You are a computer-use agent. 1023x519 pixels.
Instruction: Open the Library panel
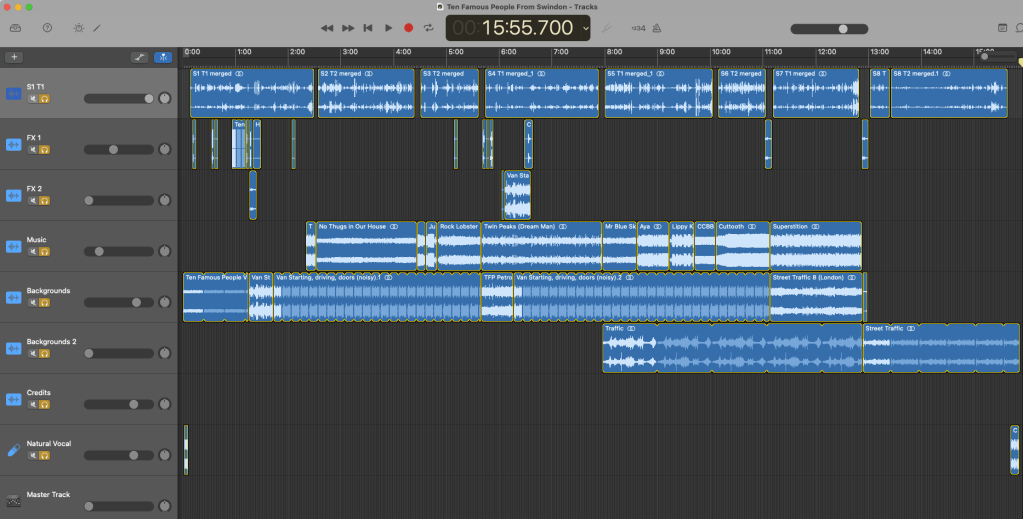tap(15, 28)
